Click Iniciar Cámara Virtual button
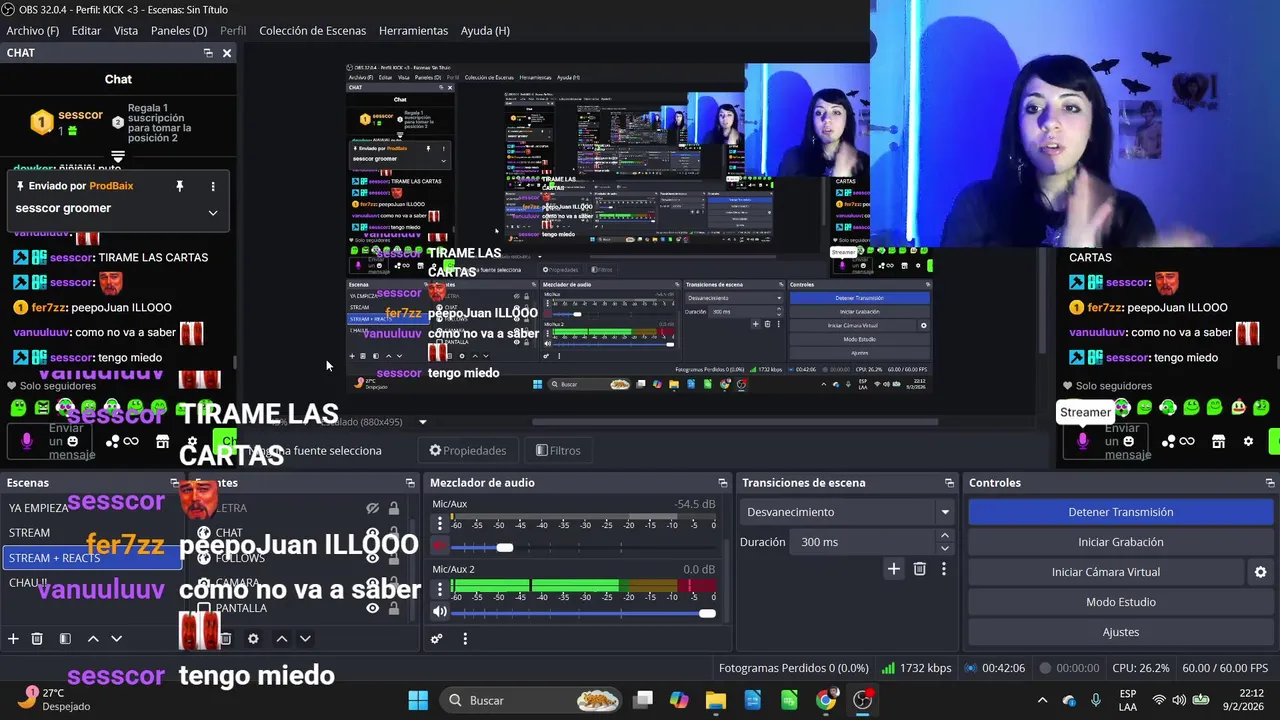 click(x=1105, y=572)
